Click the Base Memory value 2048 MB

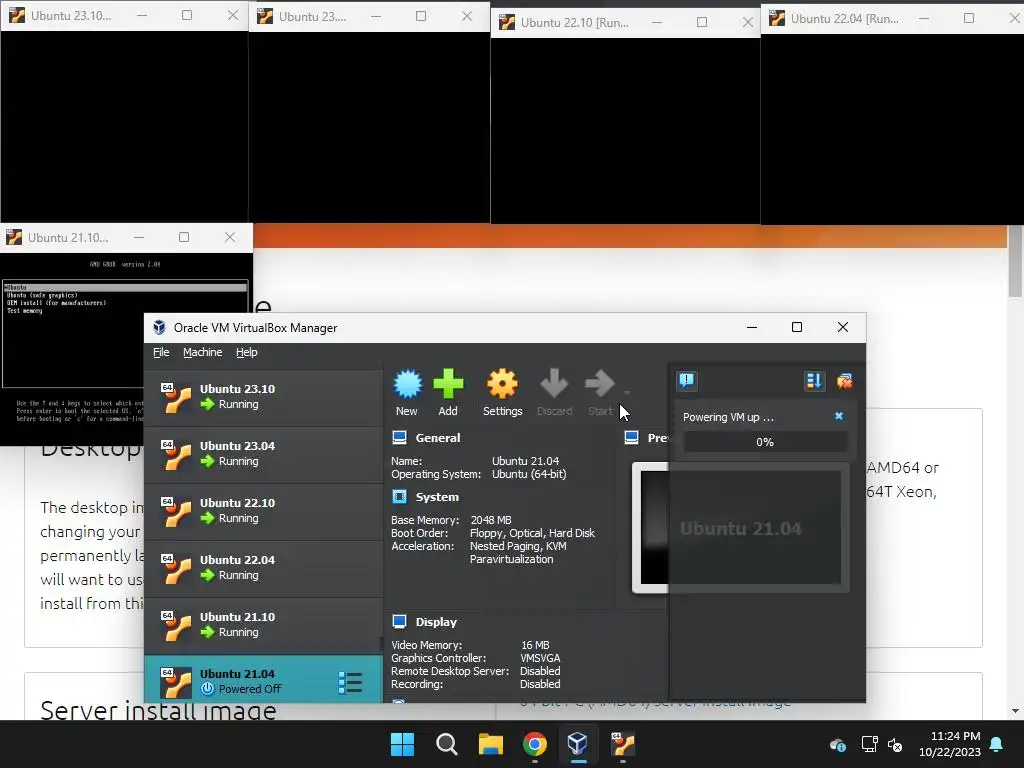491,520
